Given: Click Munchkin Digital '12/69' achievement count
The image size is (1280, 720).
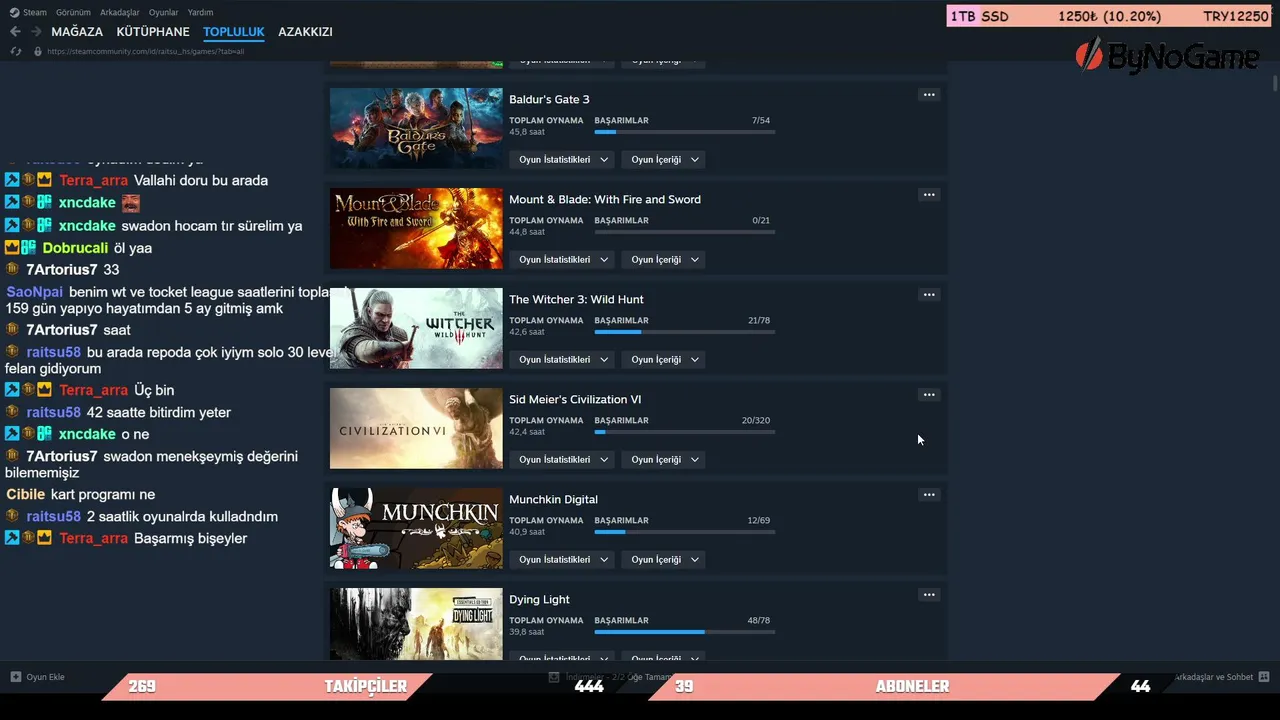Looking at the screenshot, I should click(x=759, y=521).
